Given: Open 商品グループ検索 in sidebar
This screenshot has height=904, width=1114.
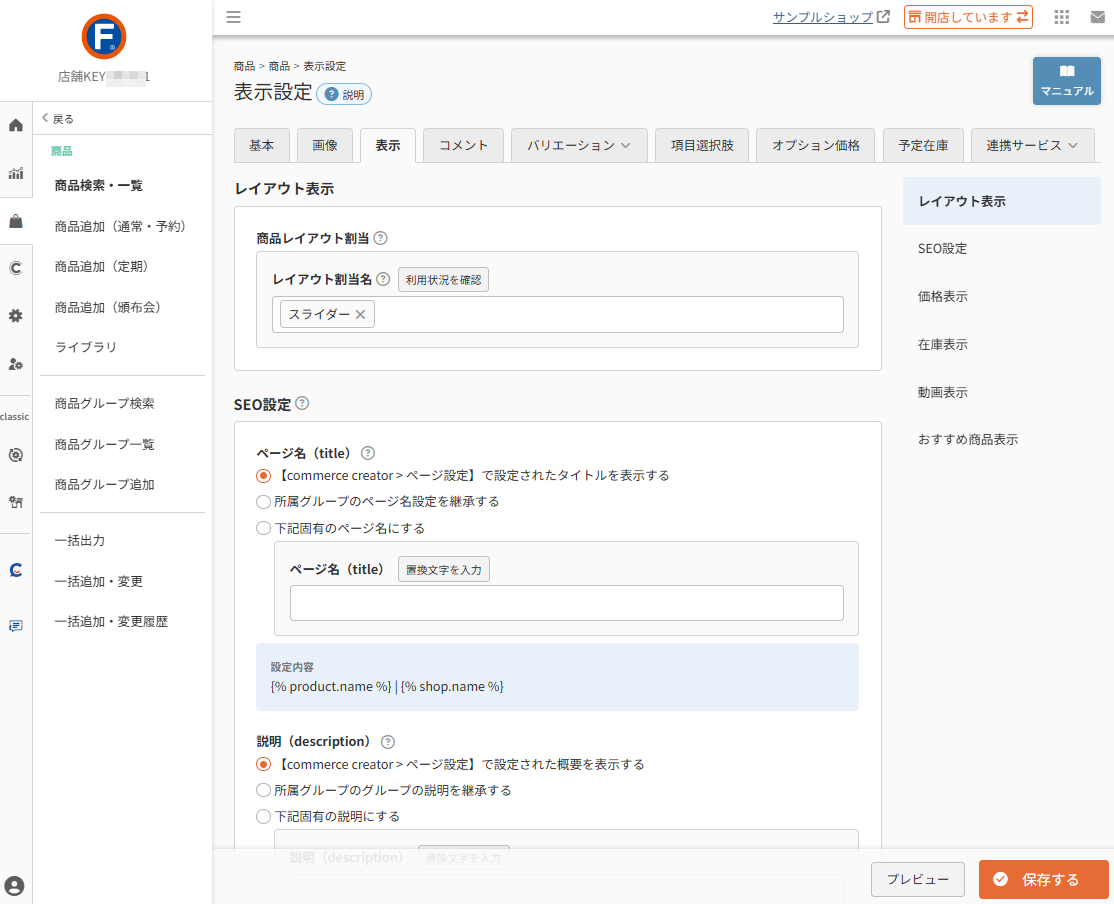Looking at the screenshot, I should [x=104, y=404].
